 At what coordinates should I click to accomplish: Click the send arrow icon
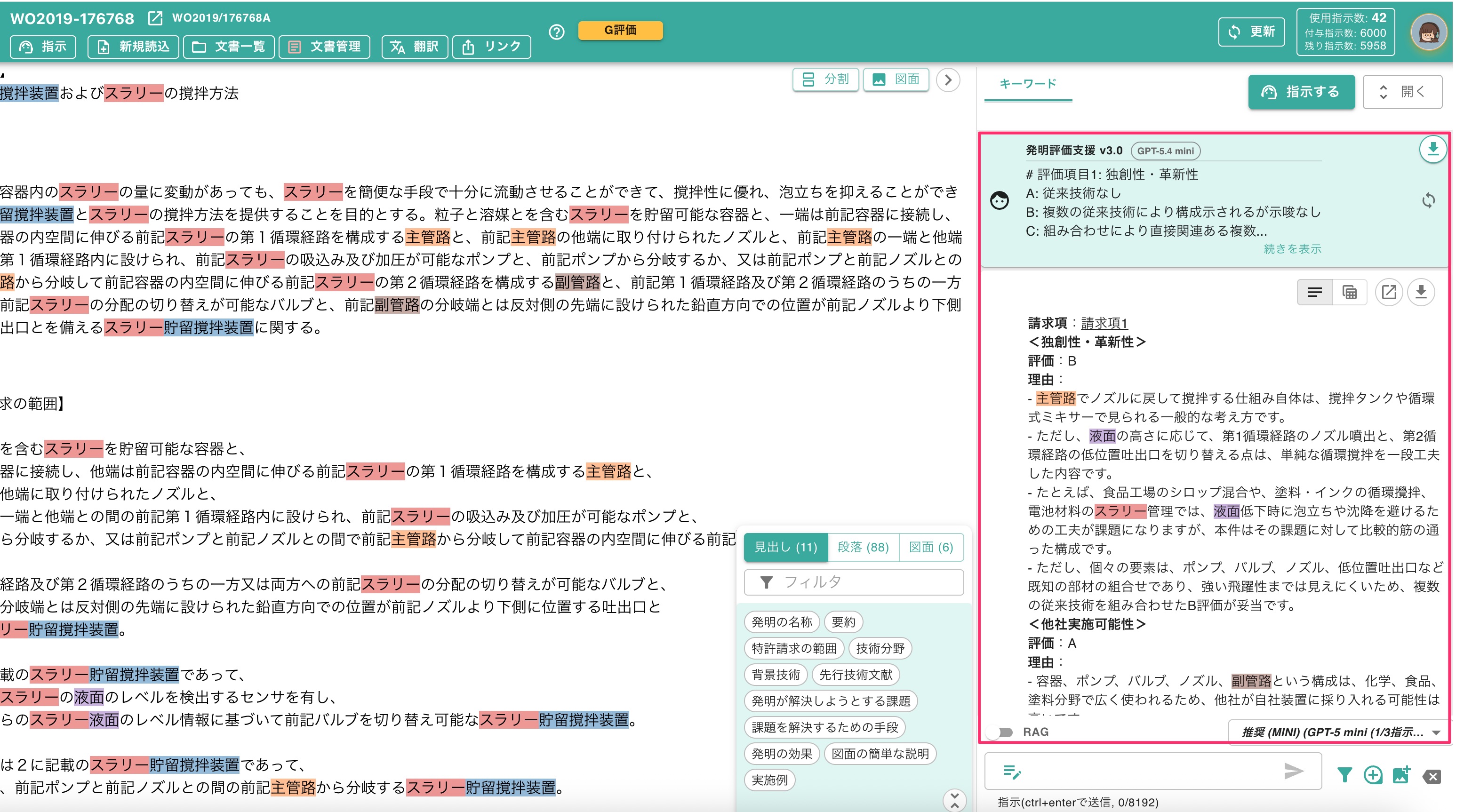pos(1293,772)
